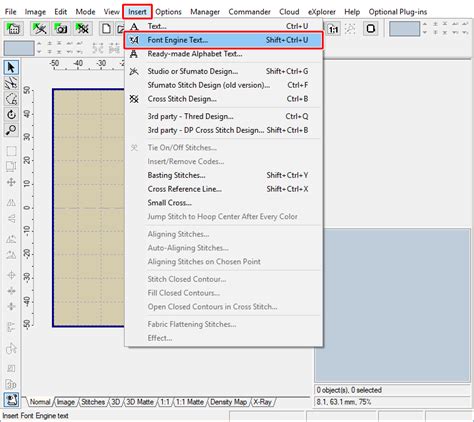Click the dashed rectangle selection icon in the sidebar

pyautogui.click(x=11, y=151)
